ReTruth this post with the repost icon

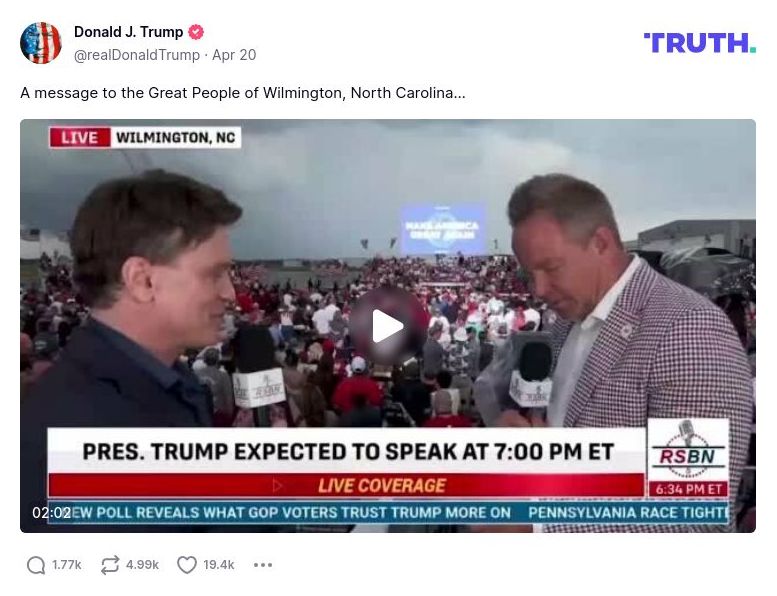[x=110, y=565]
